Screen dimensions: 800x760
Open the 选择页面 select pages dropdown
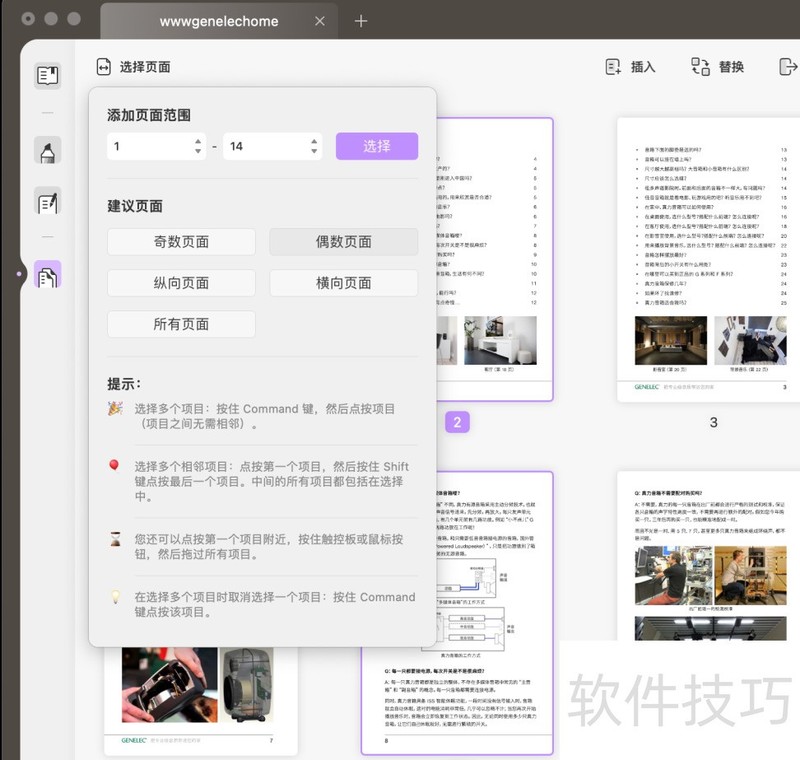pyautogui.click(x=133, y=67)
